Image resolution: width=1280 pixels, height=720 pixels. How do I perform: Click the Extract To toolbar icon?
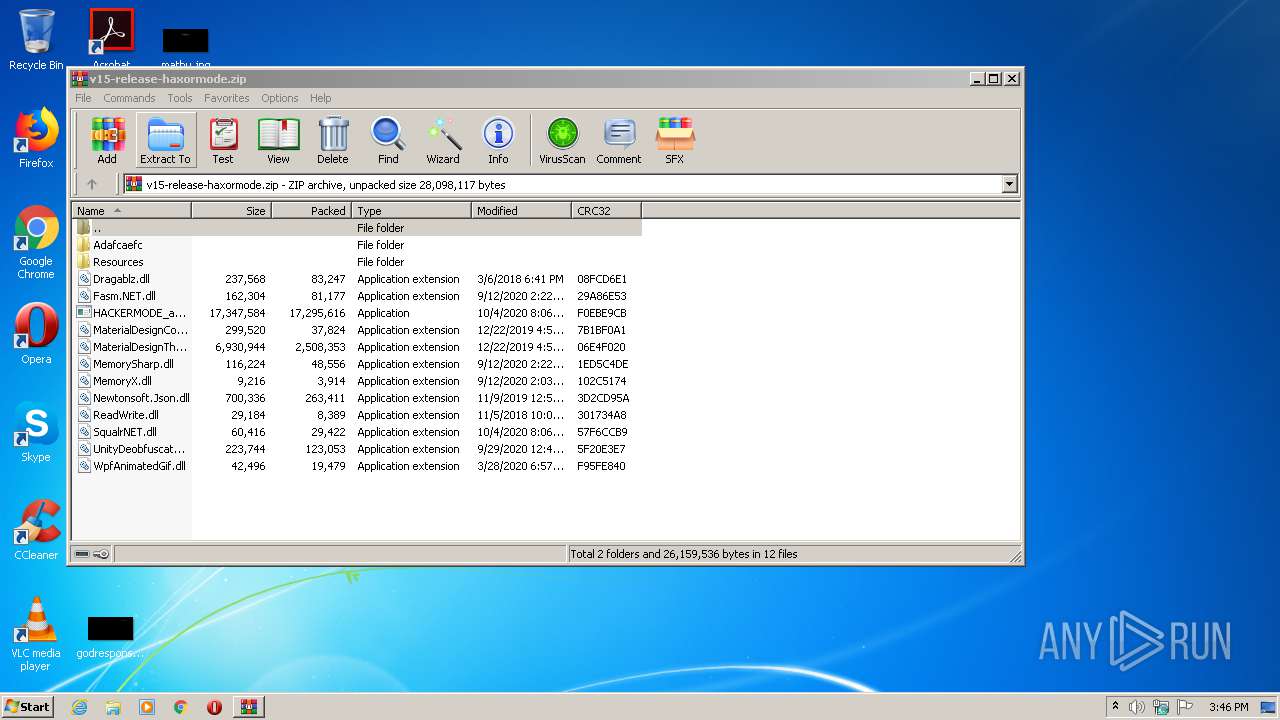pyautogui.click(x=165, y=140)
